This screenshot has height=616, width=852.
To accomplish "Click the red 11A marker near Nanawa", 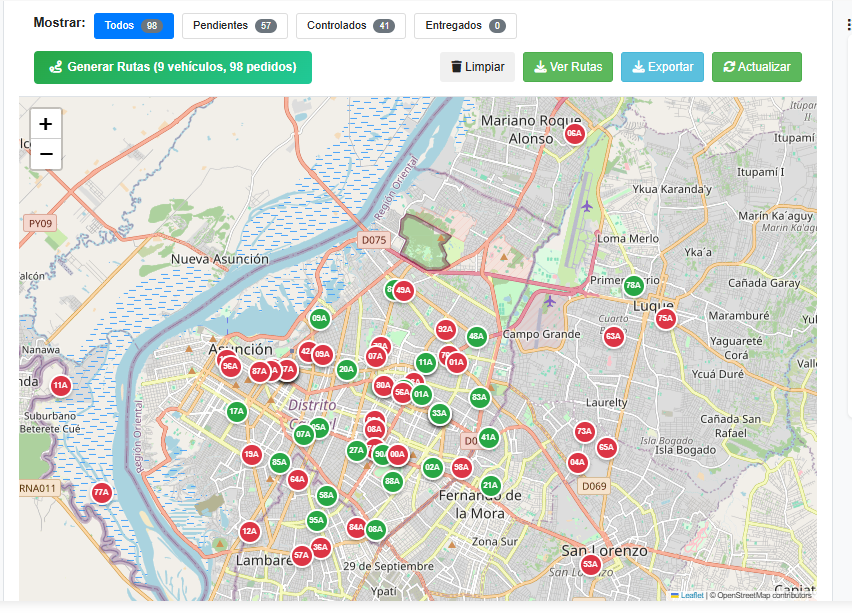I will [61, 385].
